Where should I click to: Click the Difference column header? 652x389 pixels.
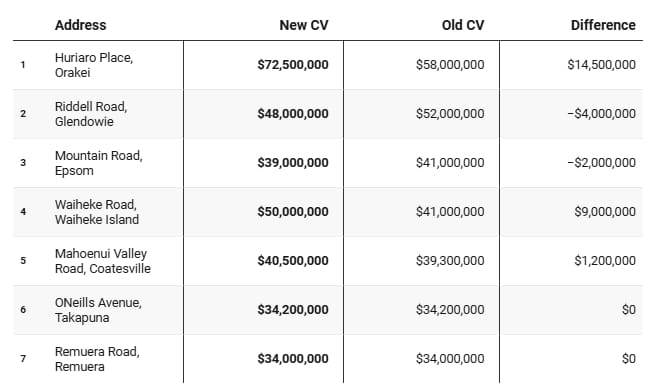603,25
